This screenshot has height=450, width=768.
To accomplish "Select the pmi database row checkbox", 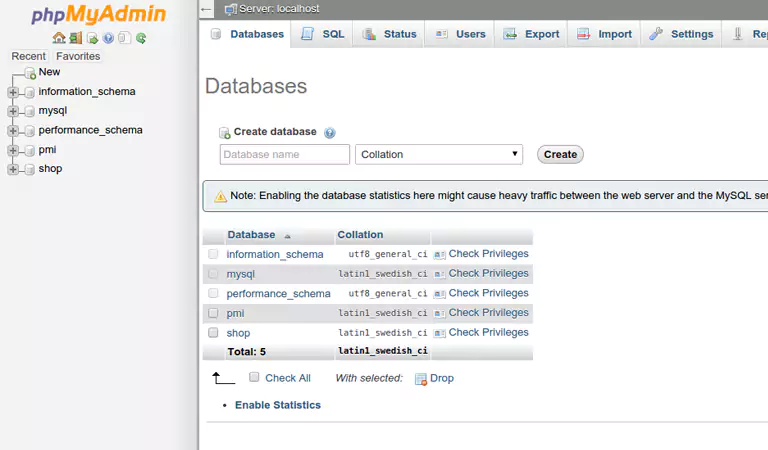I will (x=213, y=313).
